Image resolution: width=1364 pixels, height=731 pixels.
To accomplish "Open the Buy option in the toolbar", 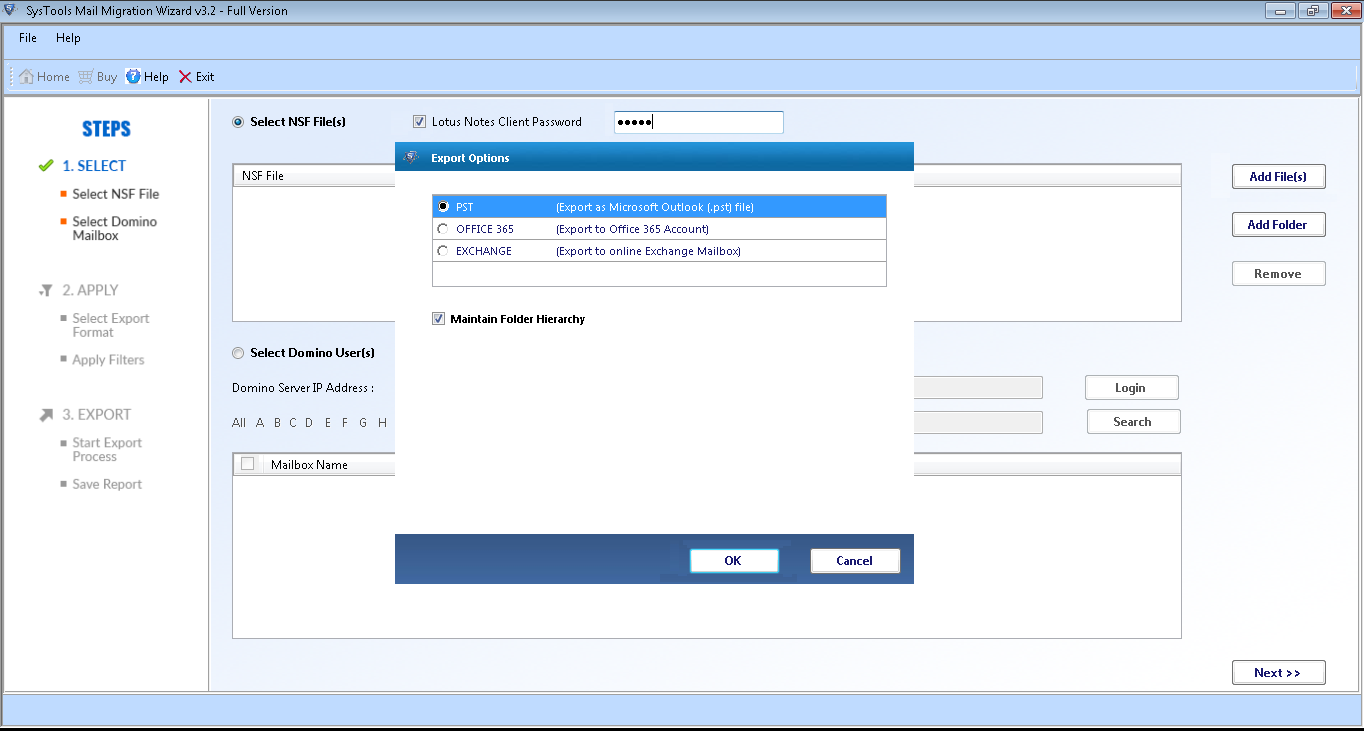I will click(x=97, y=76).
